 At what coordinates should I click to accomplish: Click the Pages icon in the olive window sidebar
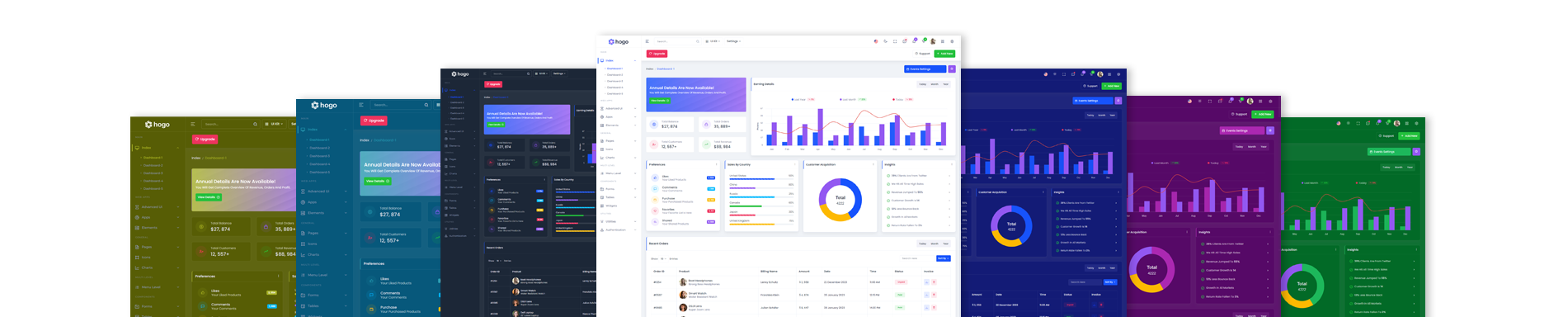tap(137, 247)
